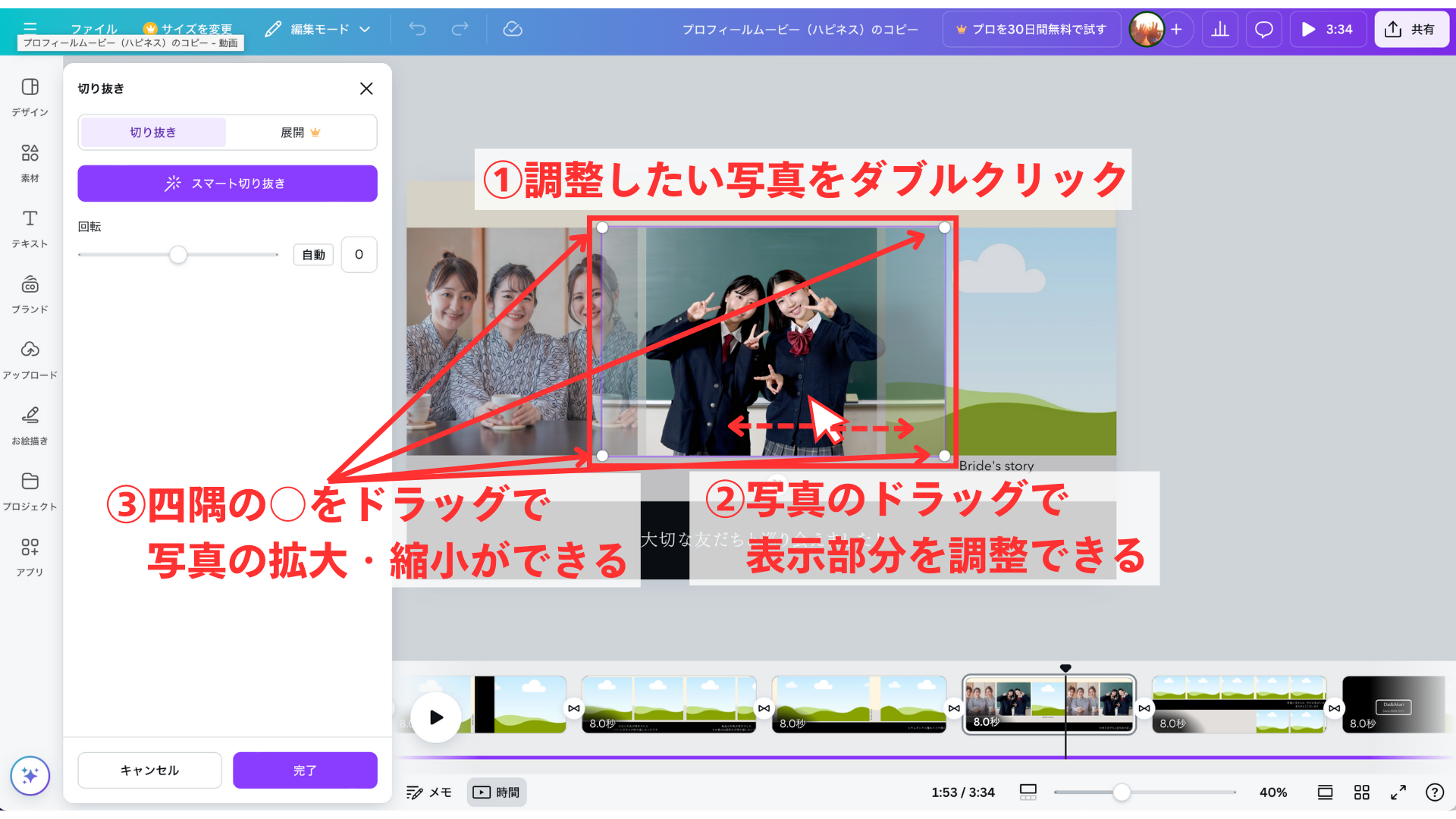Screen dimensions: 1456x819
Task: Open the 40% zoom level menu
Action: 1273,792
